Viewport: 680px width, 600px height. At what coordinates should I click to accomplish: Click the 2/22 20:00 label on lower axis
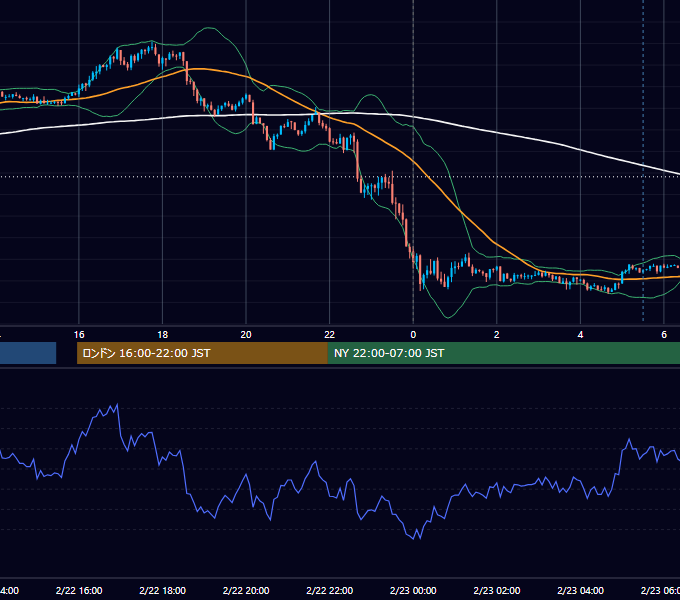click(246, 590)
